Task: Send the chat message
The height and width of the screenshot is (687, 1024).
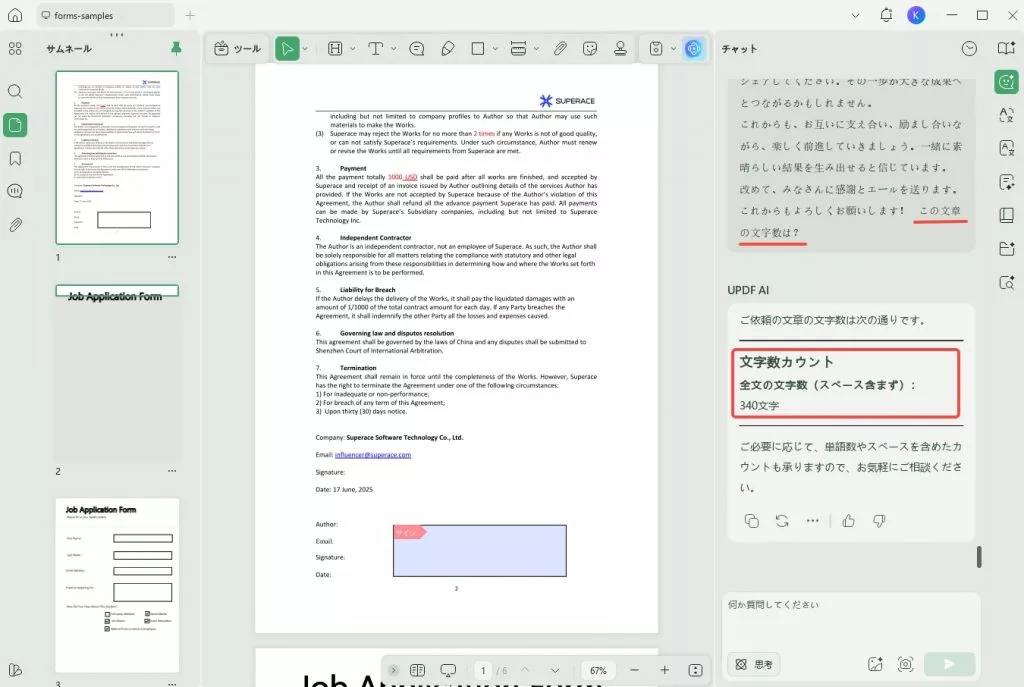Action: (950, 664)
